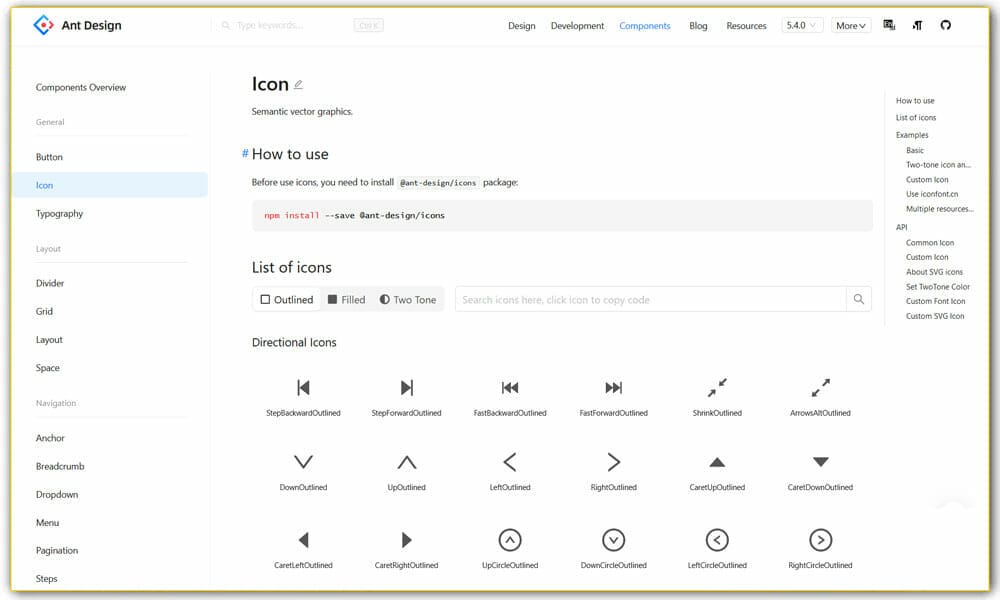This screenshot has height=600, width=1000.
Task: Click the search magnifier in icon list
Action: (x=858, y=299)
